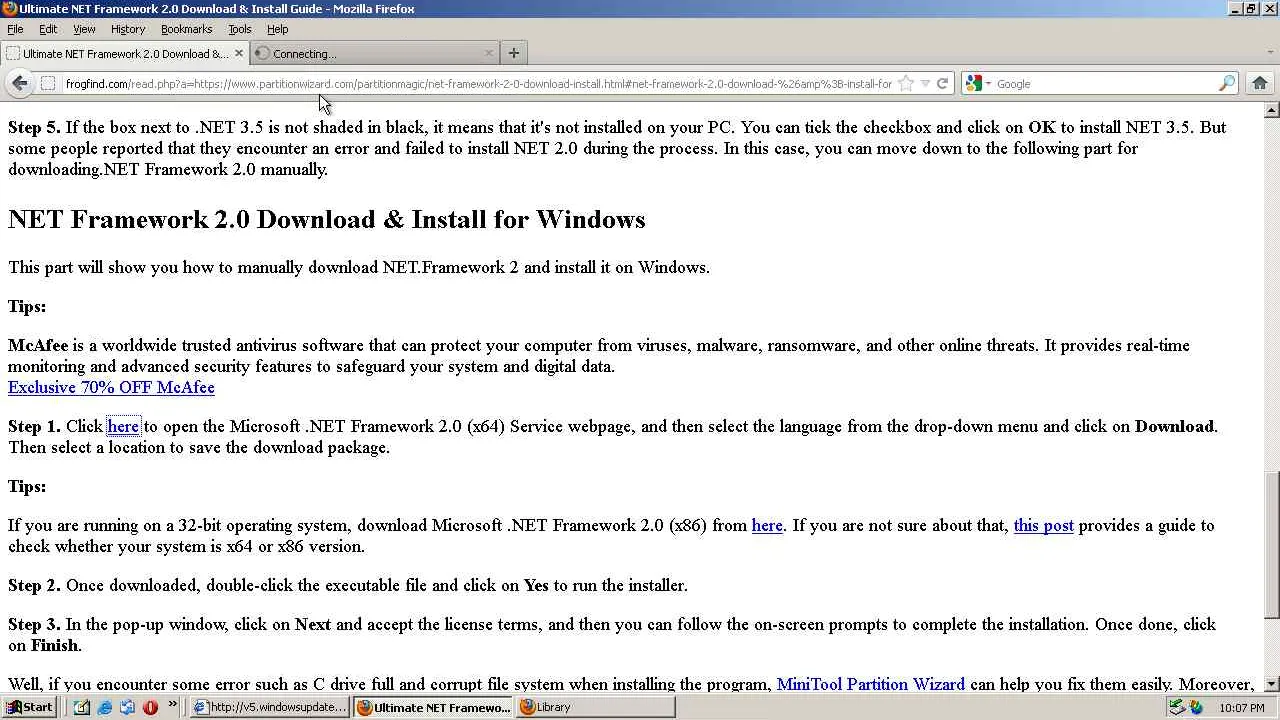Open the 'this post' link
The width and height of the screenshot is (1280, 720).
coord(1044,525)
